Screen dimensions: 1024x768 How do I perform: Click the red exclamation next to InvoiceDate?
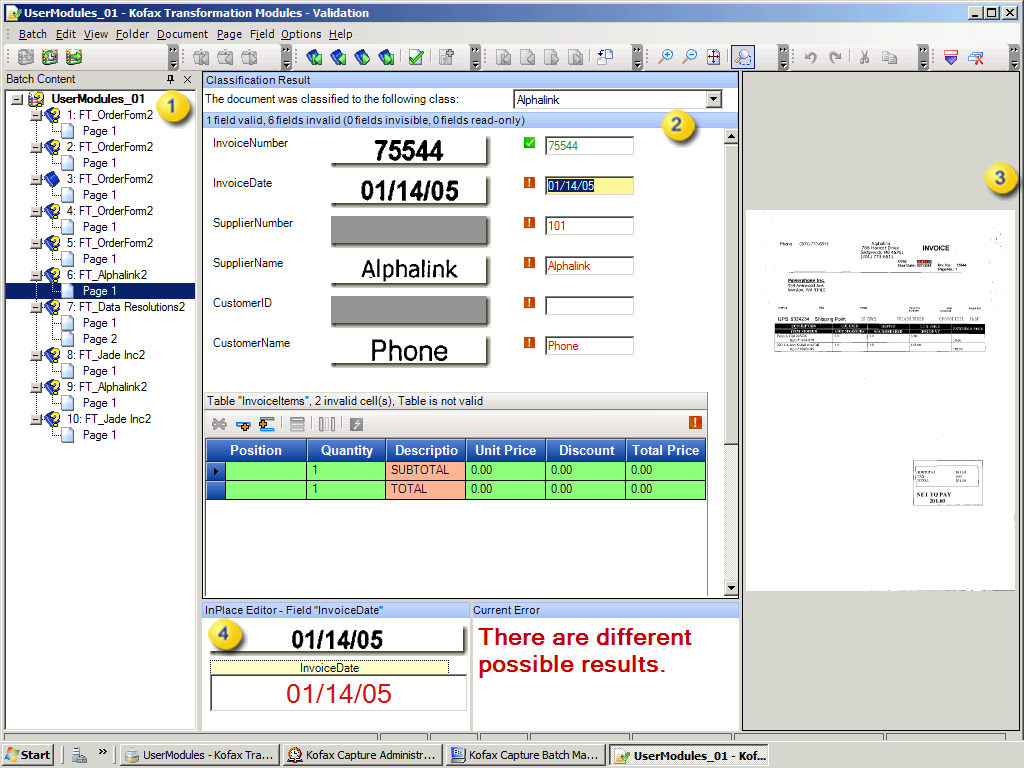(529, 184)
